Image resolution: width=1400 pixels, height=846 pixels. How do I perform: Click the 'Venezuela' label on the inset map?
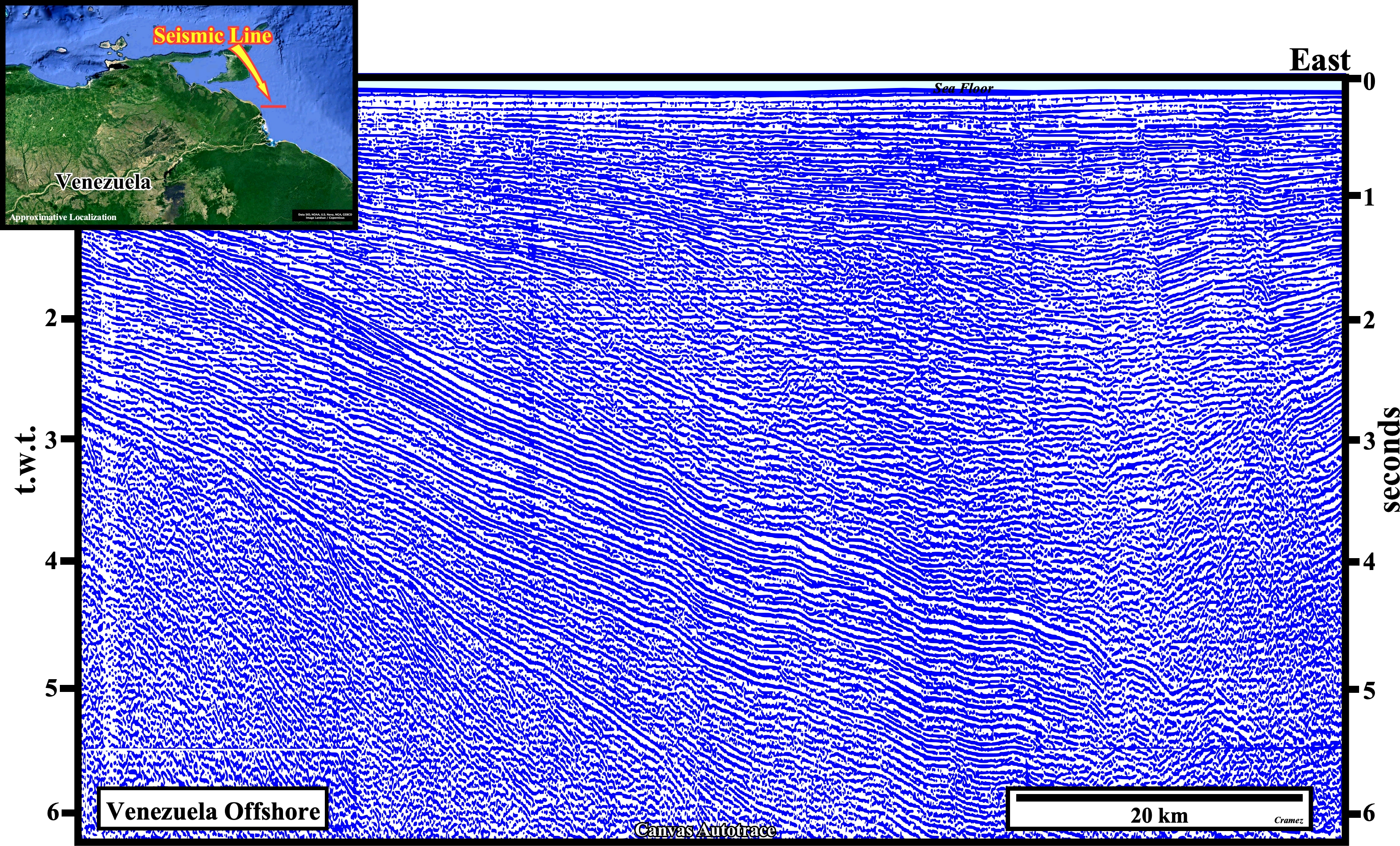[x=103, y=182]
